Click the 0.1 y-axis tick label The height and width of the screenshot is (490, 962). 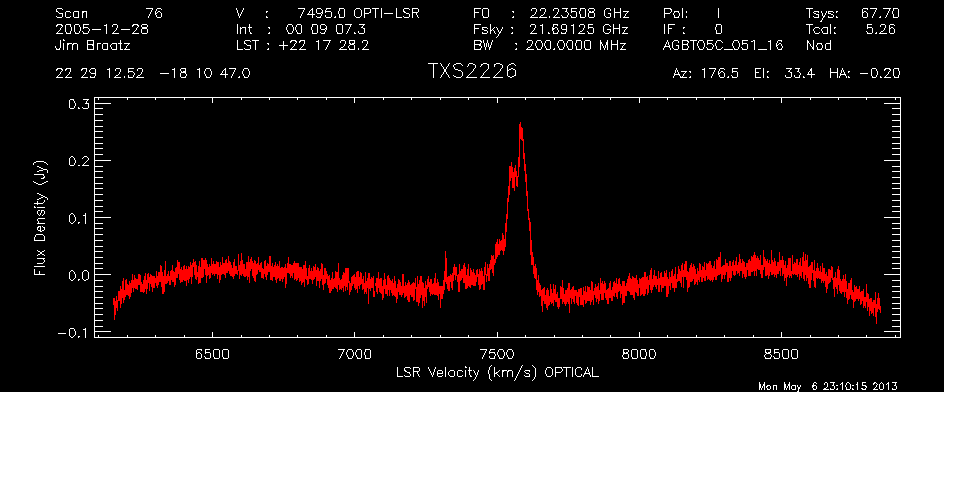tap(78, 218)
